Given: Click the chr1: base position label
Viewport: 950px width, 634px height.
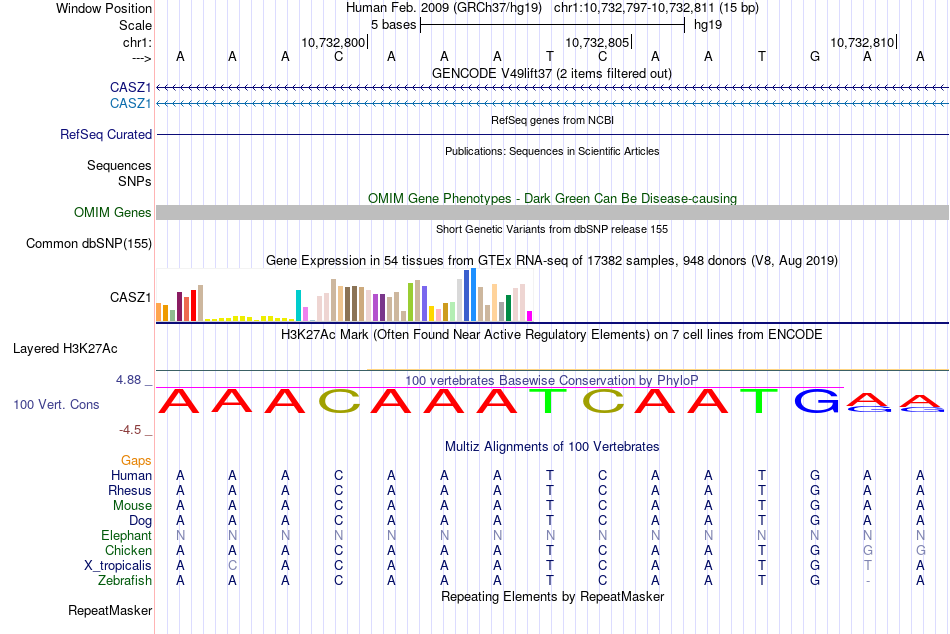Looking at the screenshot, I should tap(137, 42).
